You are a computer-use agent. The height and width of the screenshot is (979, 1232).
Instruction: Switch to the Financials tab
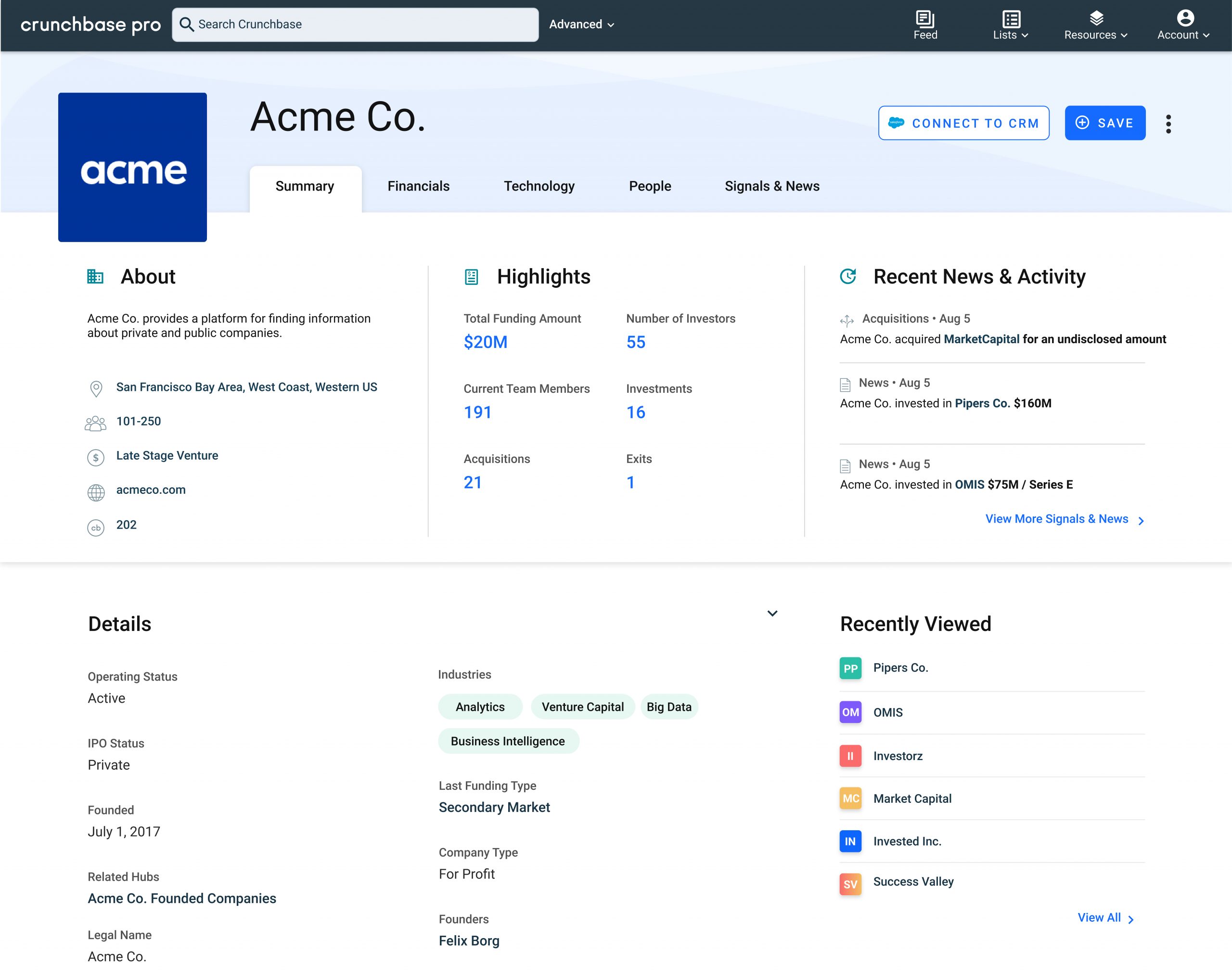[419, 186]
